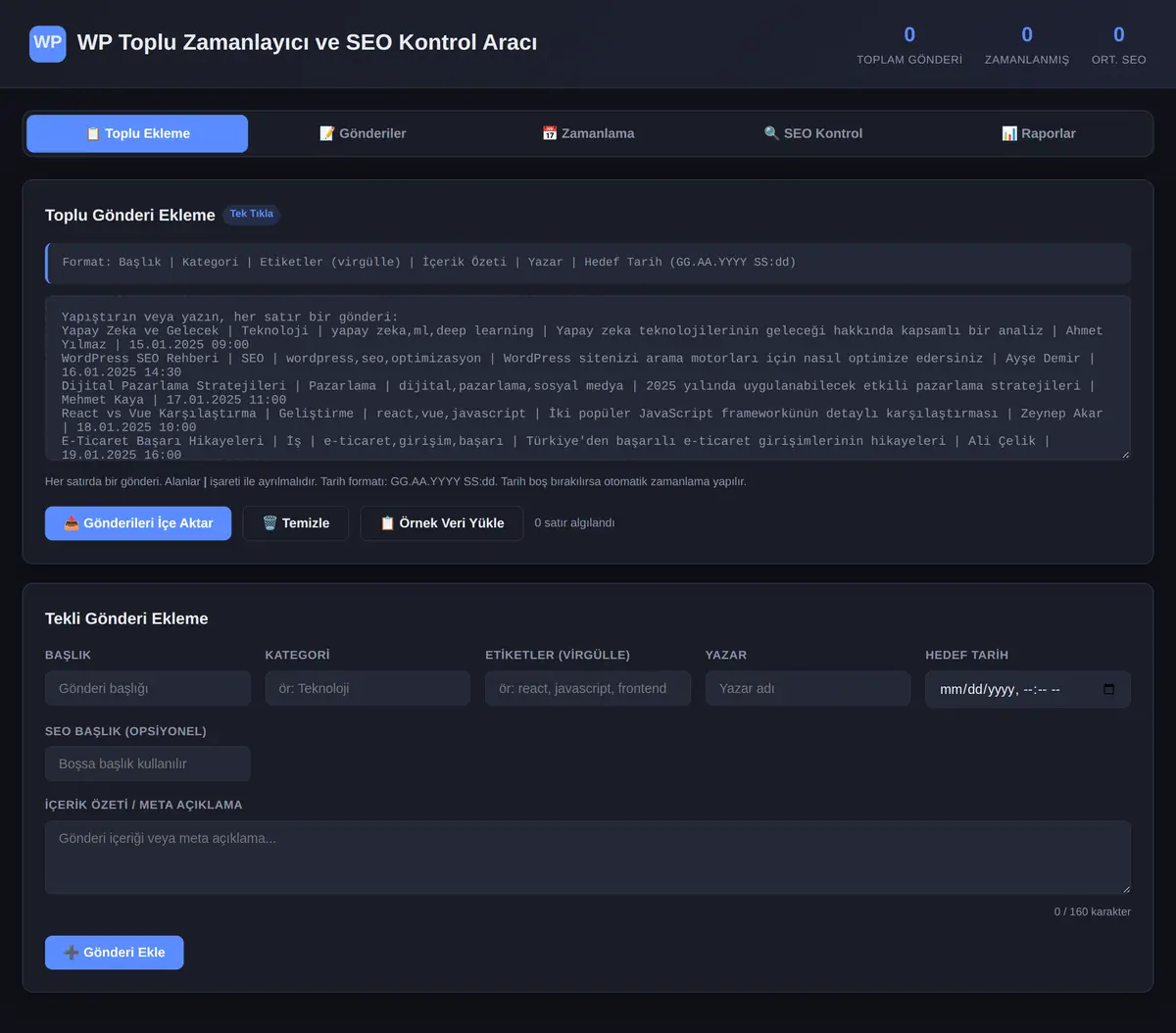This screenshot has width=1176, height=1033.
Task: Click the Tek Tıkla badge
Action: coord(252,214)
